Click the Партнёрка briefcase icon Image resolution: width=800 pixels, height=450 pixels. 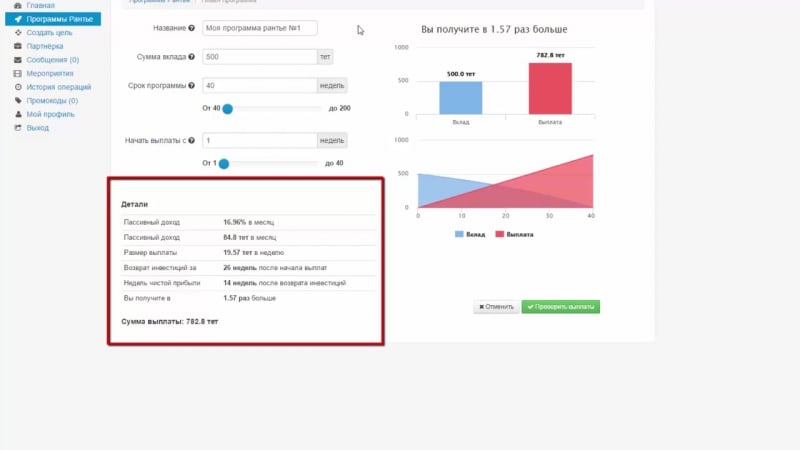18,46
